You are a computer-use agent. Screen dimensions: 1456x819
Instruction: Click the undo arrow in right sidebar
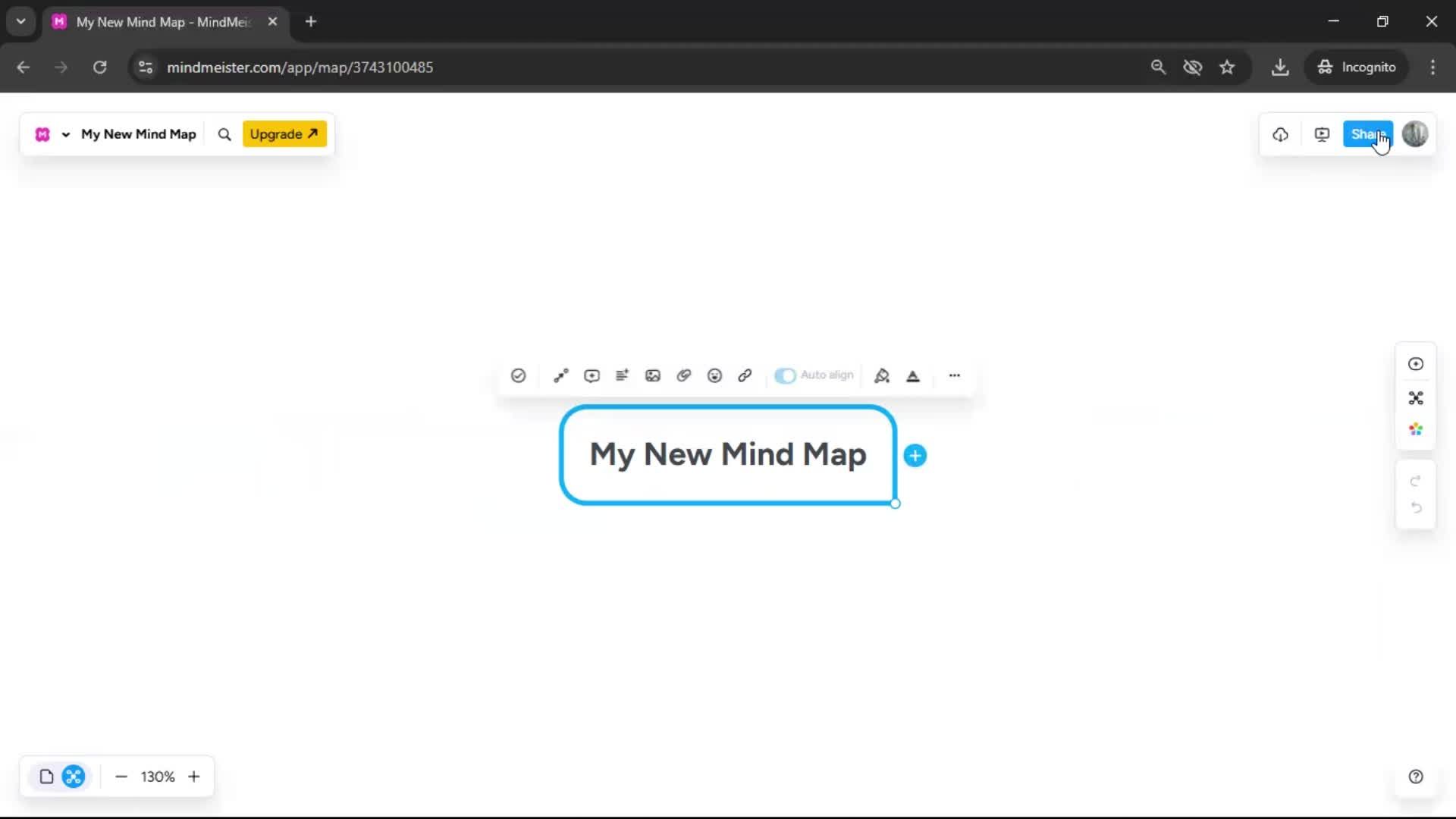pos(1416,508)
